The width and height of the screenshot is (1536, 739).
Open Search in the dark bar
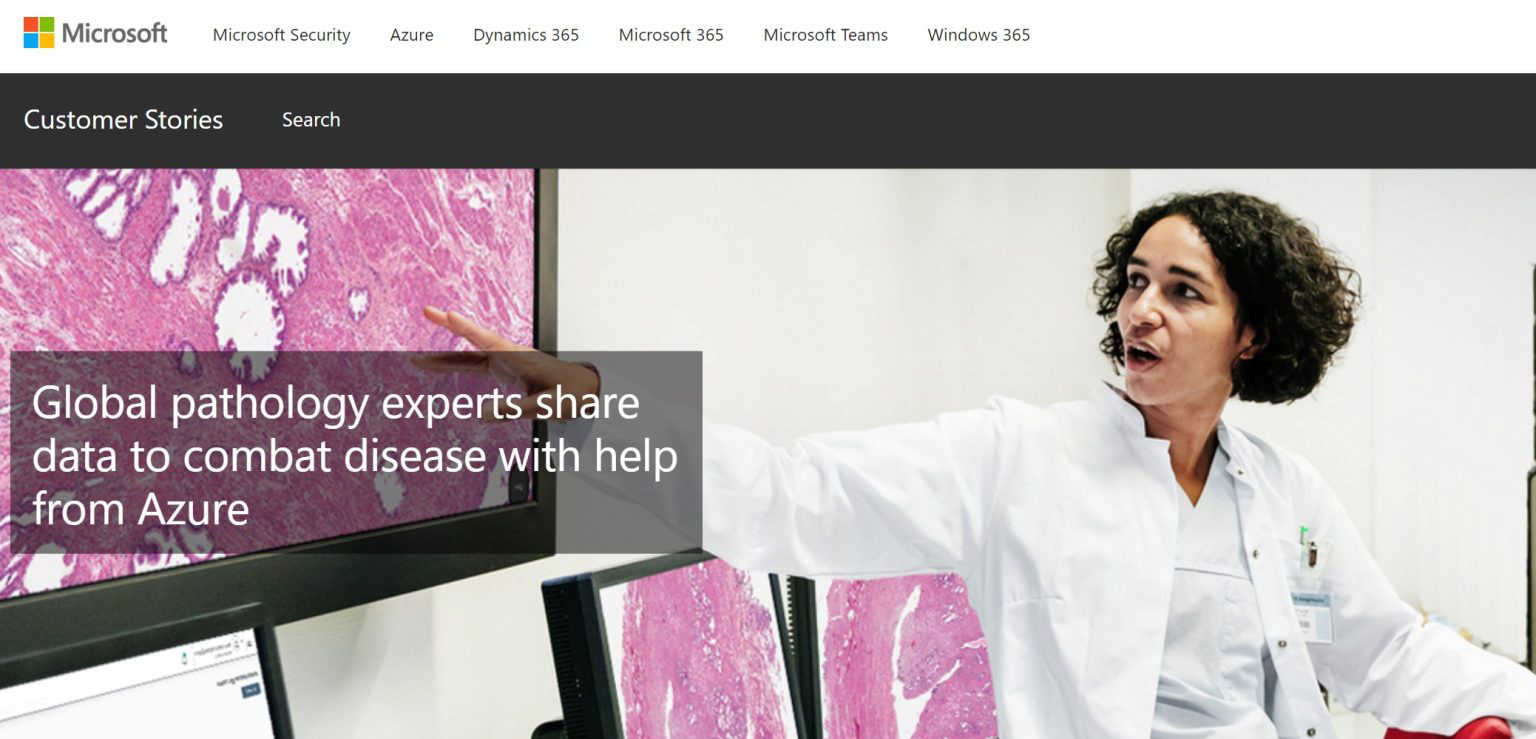(x=311, y=120)
